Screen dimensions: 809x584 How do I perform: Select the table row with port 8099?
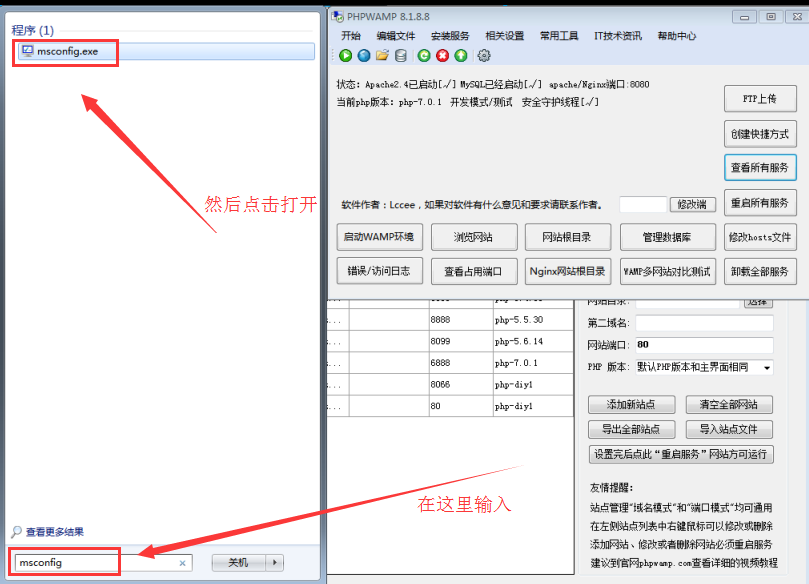(x=450, y=342)
